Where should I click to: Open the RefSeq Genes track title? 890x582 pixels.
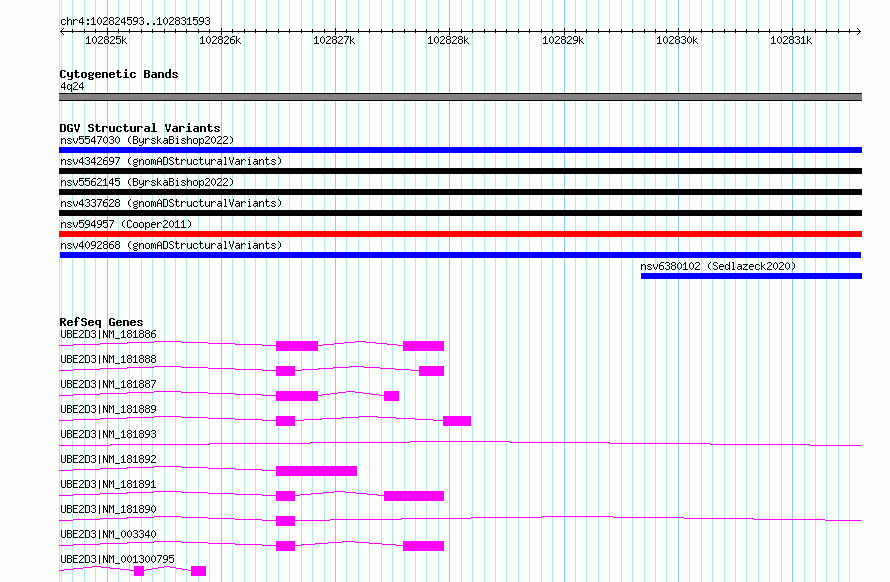pyautogui.click(x=101, y=323)
